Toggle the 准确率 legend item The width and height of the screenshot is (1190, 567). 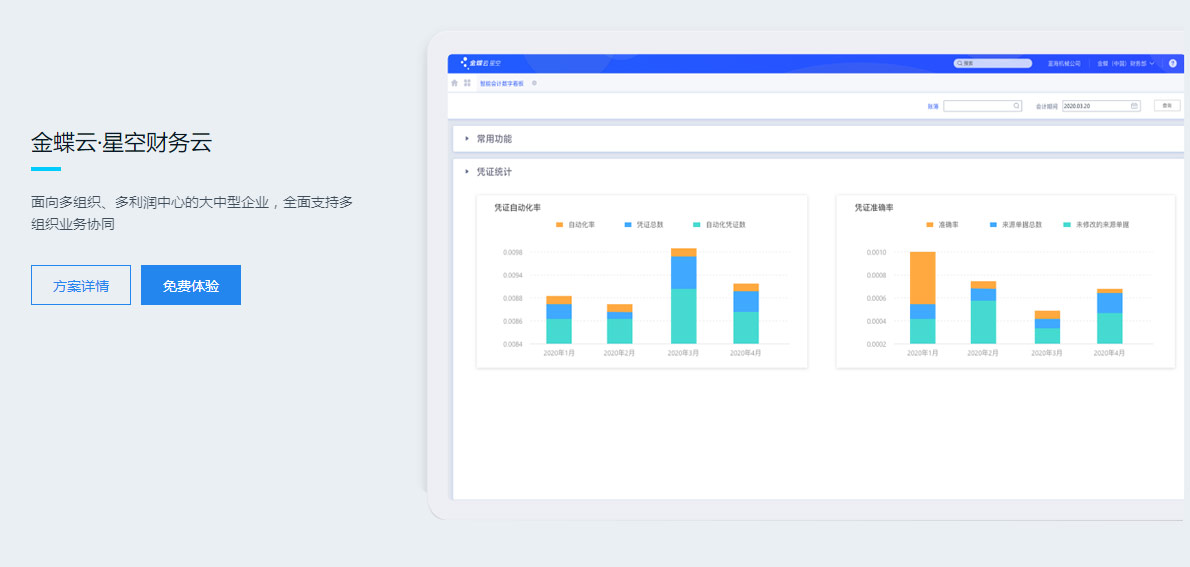tap(943, 225)
